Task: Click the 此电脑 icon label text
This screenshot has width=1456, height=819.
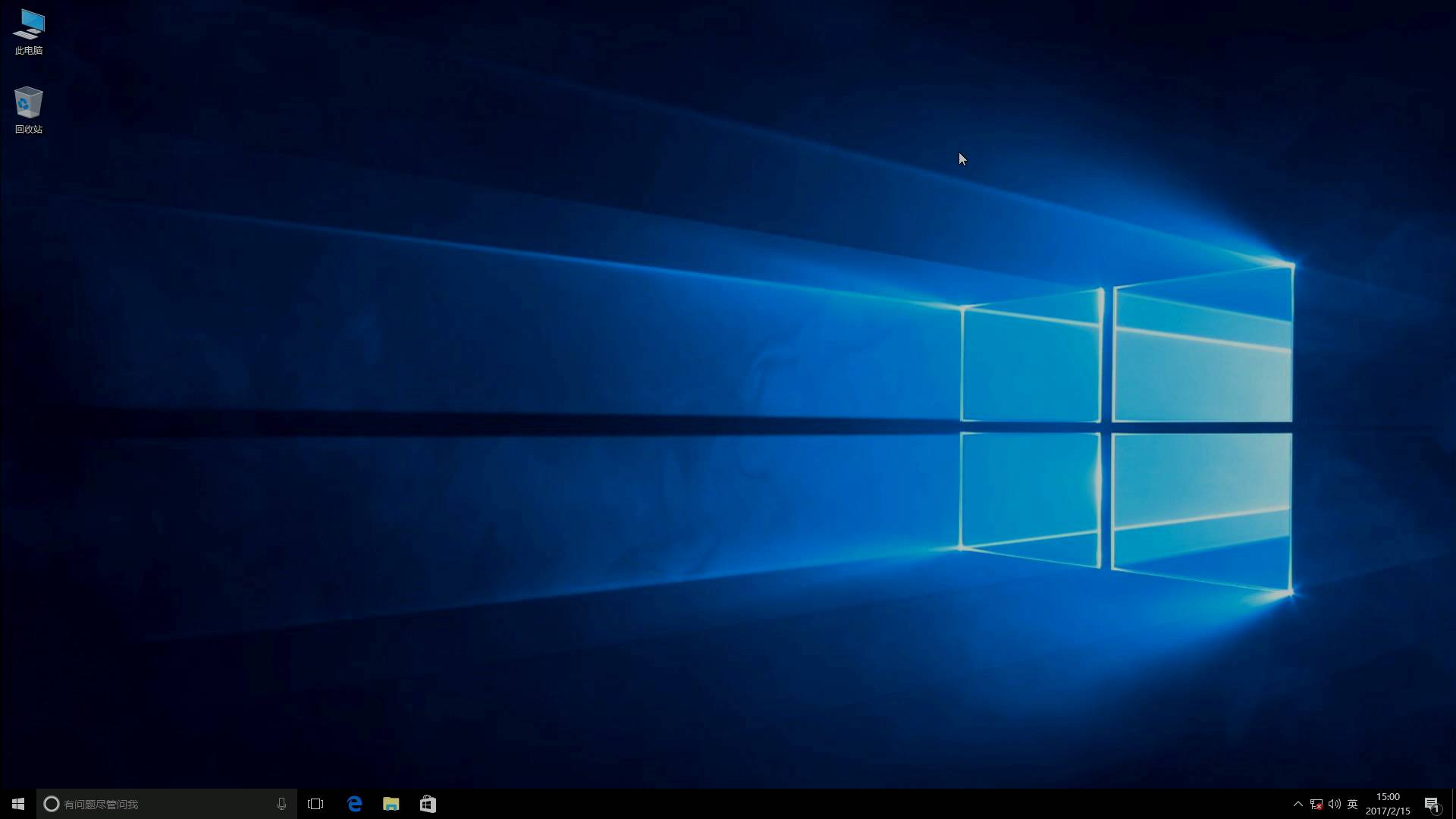Action: [29, 51]
